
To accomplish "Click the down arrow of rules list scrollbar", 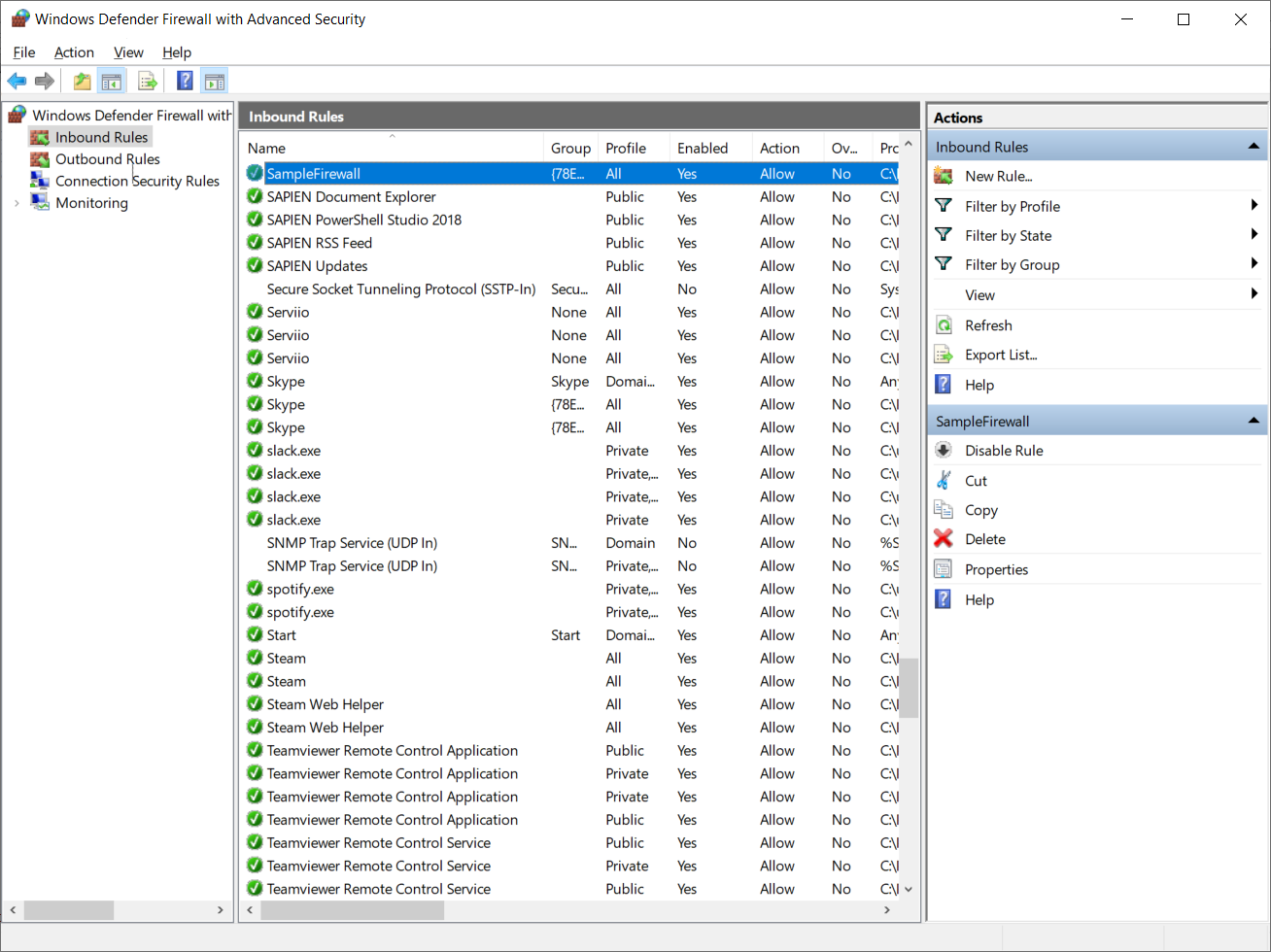I will click(x=909, y=889).
